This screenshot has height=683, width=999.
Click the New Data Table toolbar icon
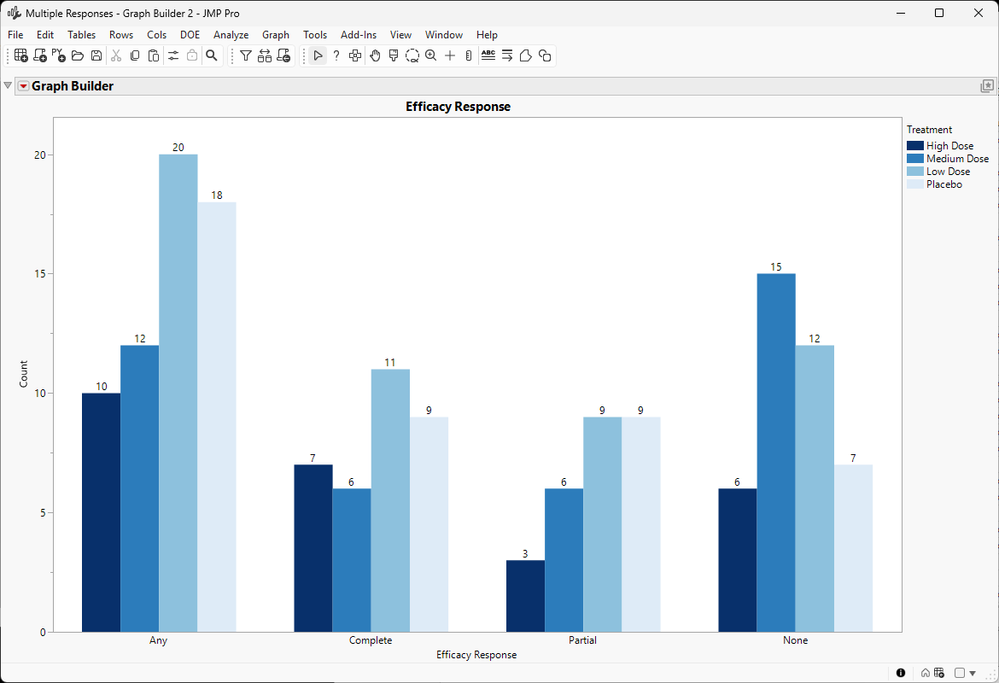(x=21, y=56)
